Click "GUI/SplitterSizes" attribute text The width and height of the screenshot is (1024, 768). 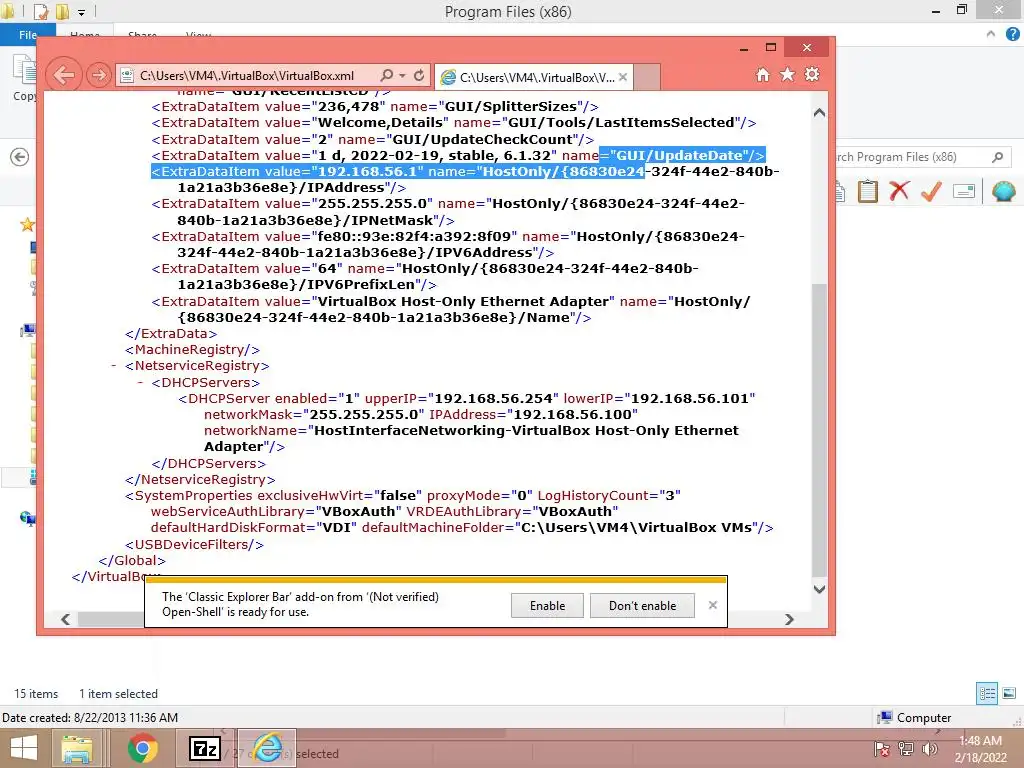point(511,106)
